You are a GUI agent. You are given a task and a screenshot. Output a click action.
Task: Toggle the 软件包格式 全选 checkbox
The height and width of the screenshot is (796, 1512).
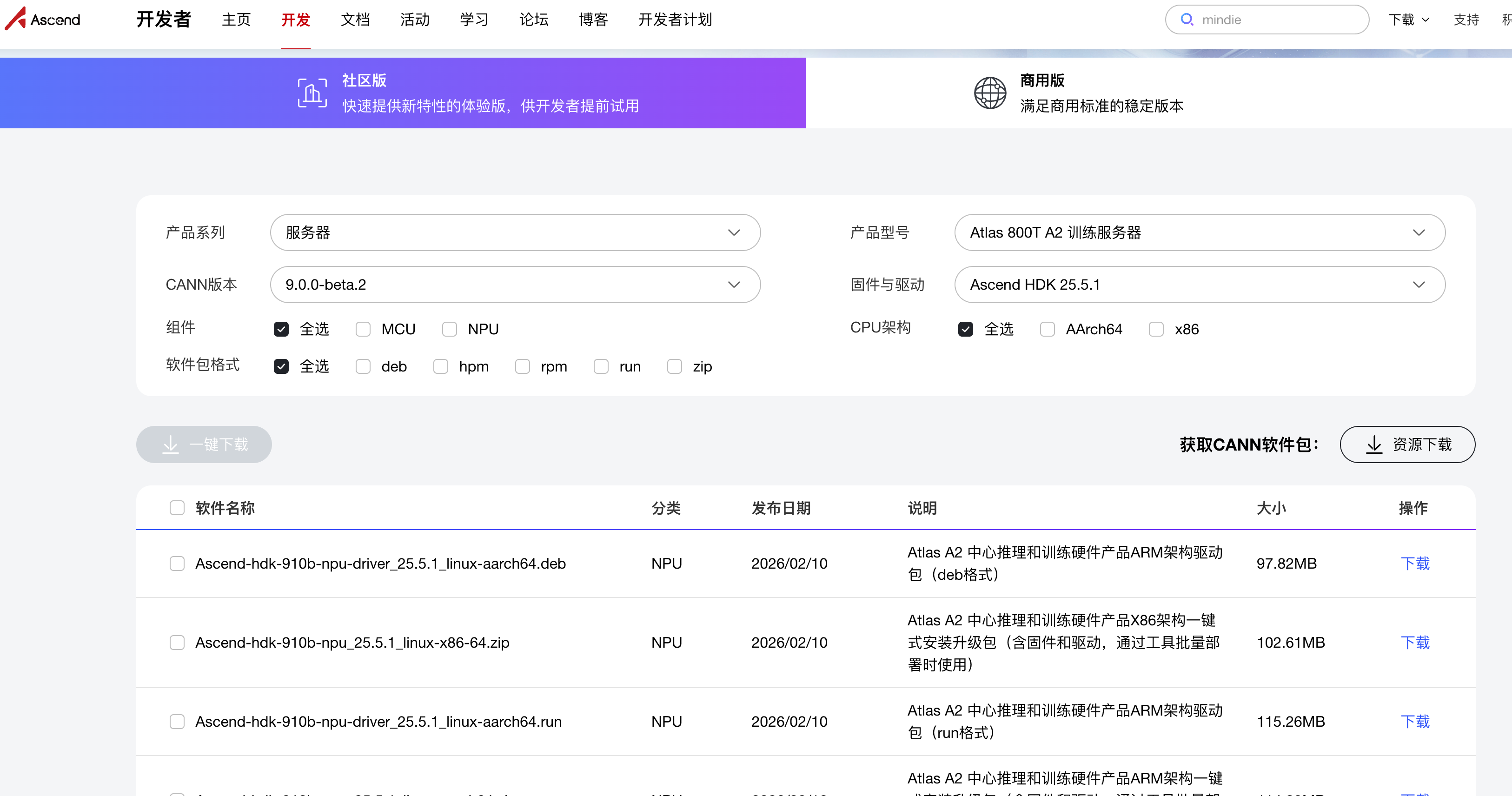[x=281, y=366]
